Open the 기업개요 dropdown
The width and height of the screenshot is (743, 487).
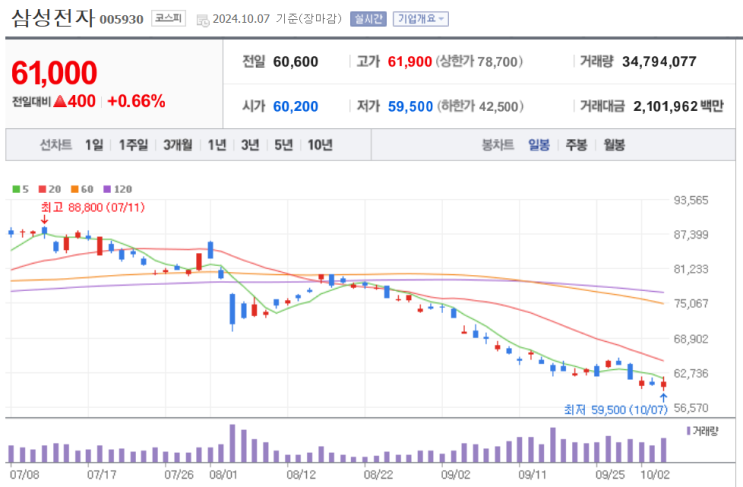point(420,19)
